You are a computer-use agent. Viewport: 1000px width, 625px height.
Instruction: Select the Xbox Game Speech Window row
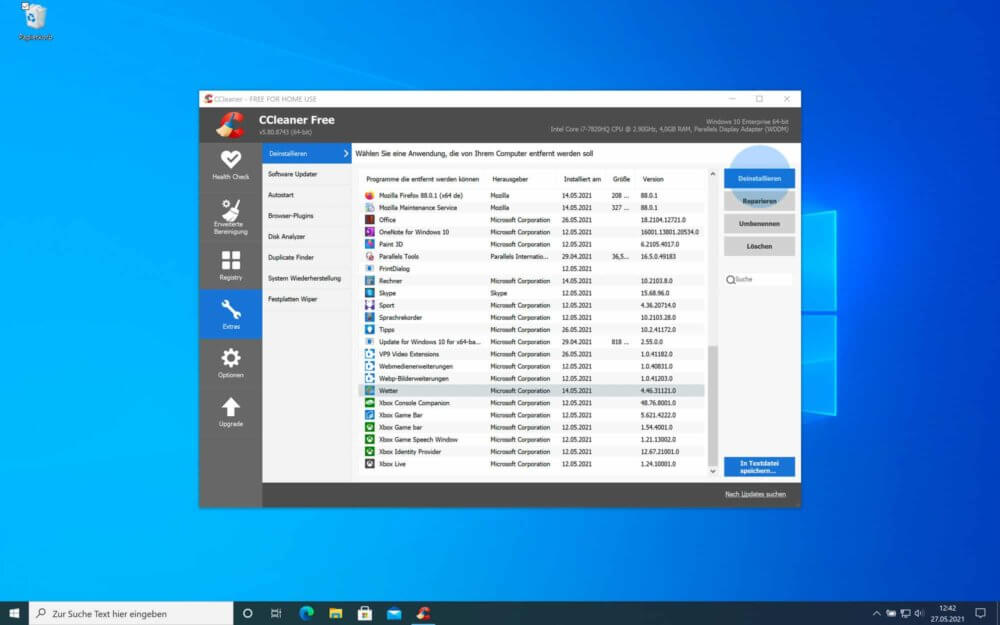533,440
